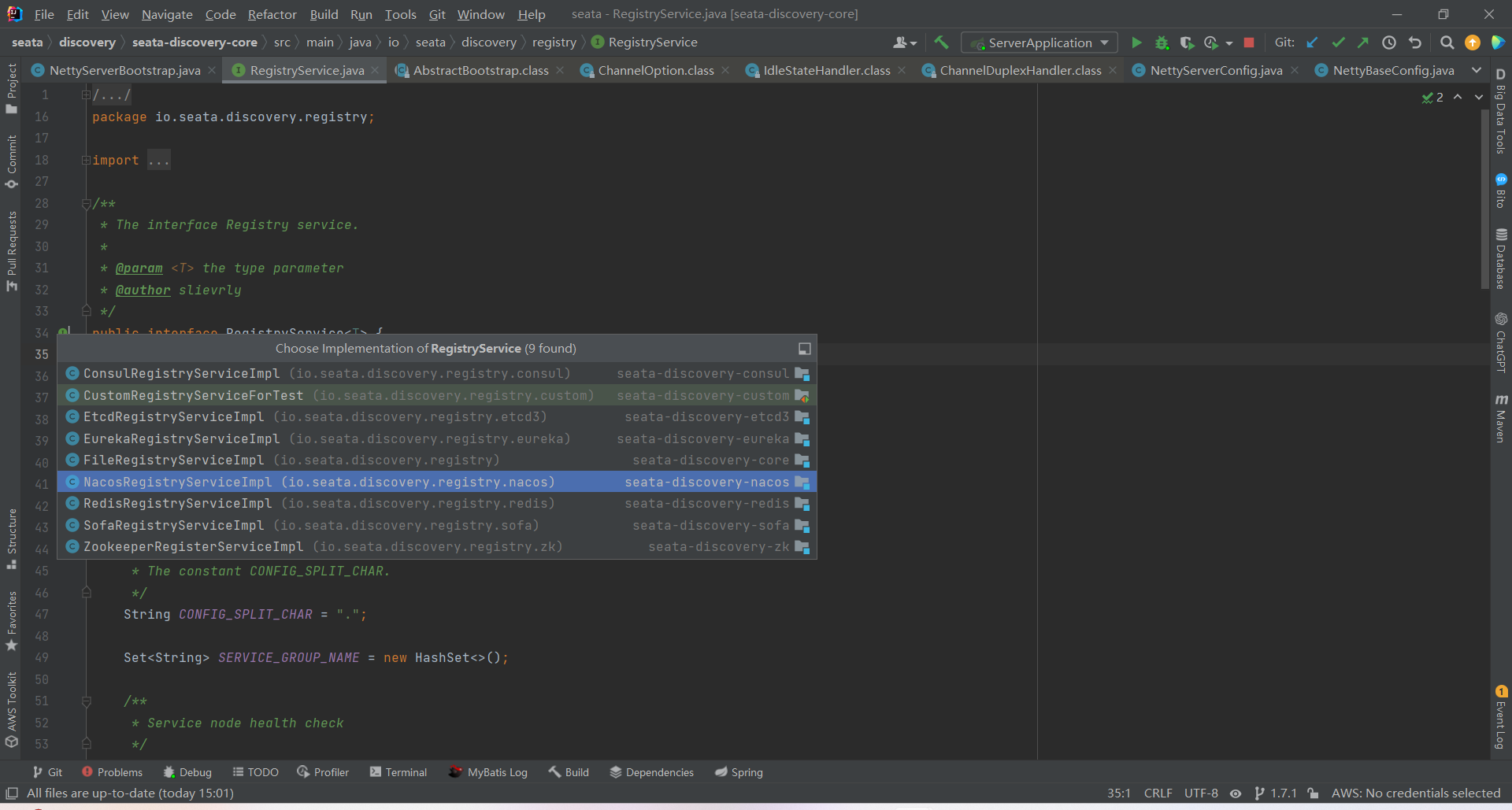Open the user account dropdown in toolbar
The height and width of the screenshot is (810, 1512).
pos(904,43)
